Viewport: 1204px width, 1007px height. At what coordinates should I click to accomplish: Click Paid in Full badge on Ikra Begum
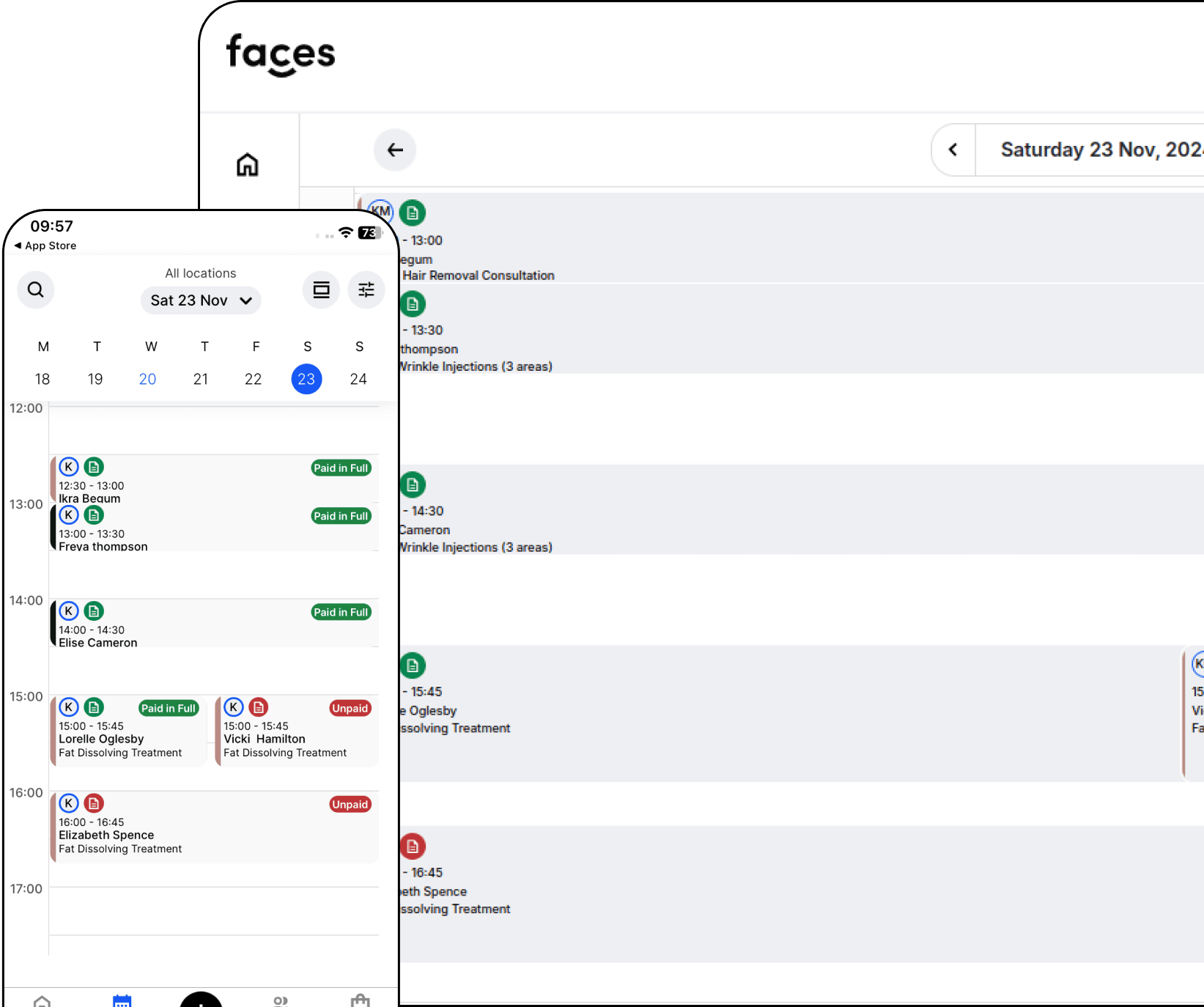341,468
